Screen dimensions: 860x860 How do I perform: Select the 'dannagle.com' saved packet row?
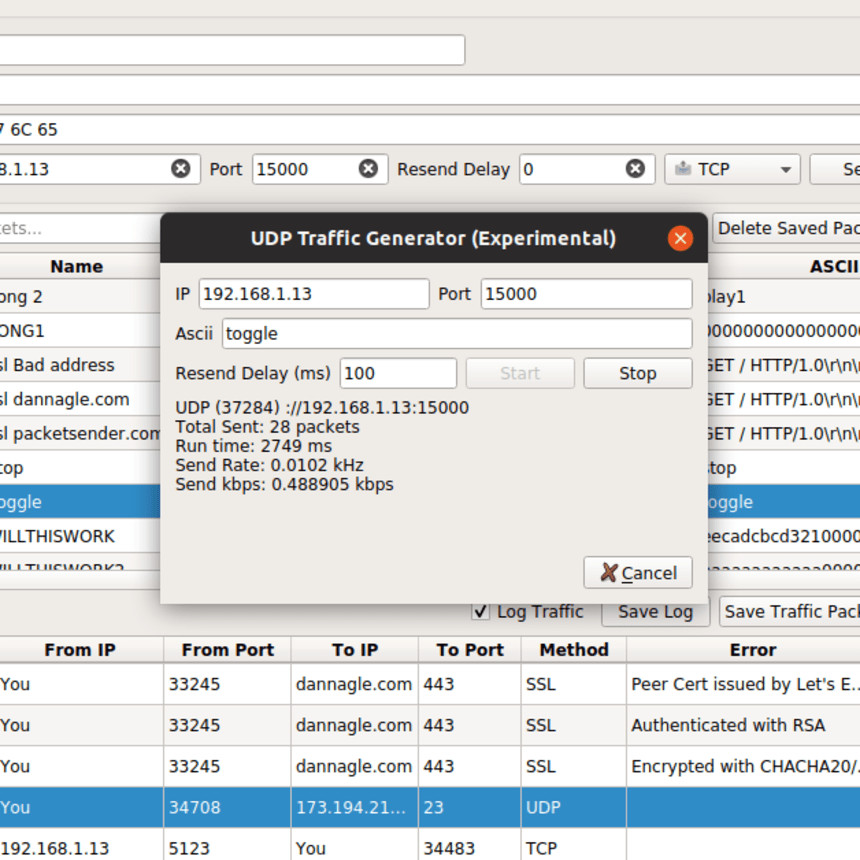coord(80,399)
